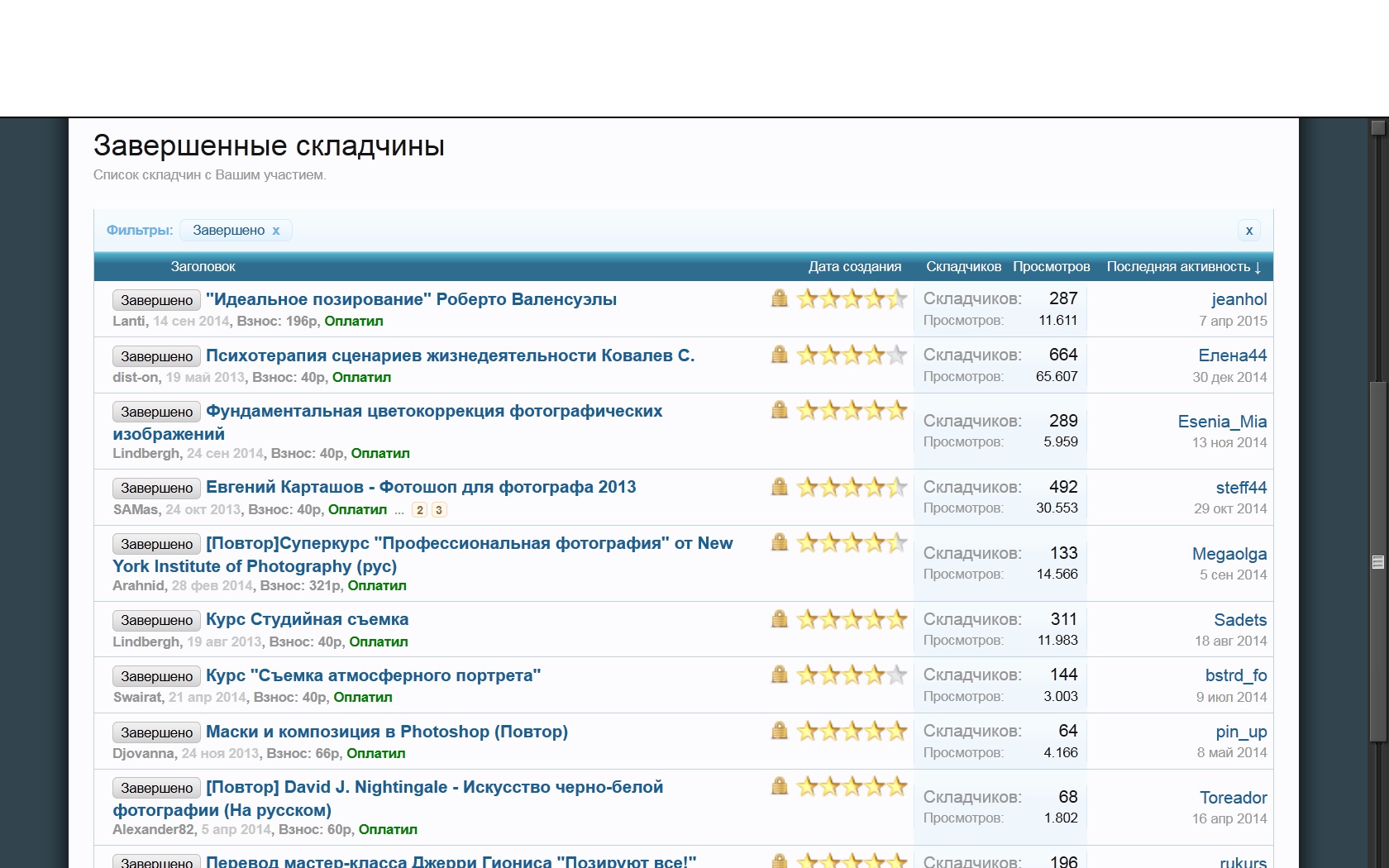
Task: Click the "Завершено" label on the "Маски и композиция" row
Action: tap(156, 732)
